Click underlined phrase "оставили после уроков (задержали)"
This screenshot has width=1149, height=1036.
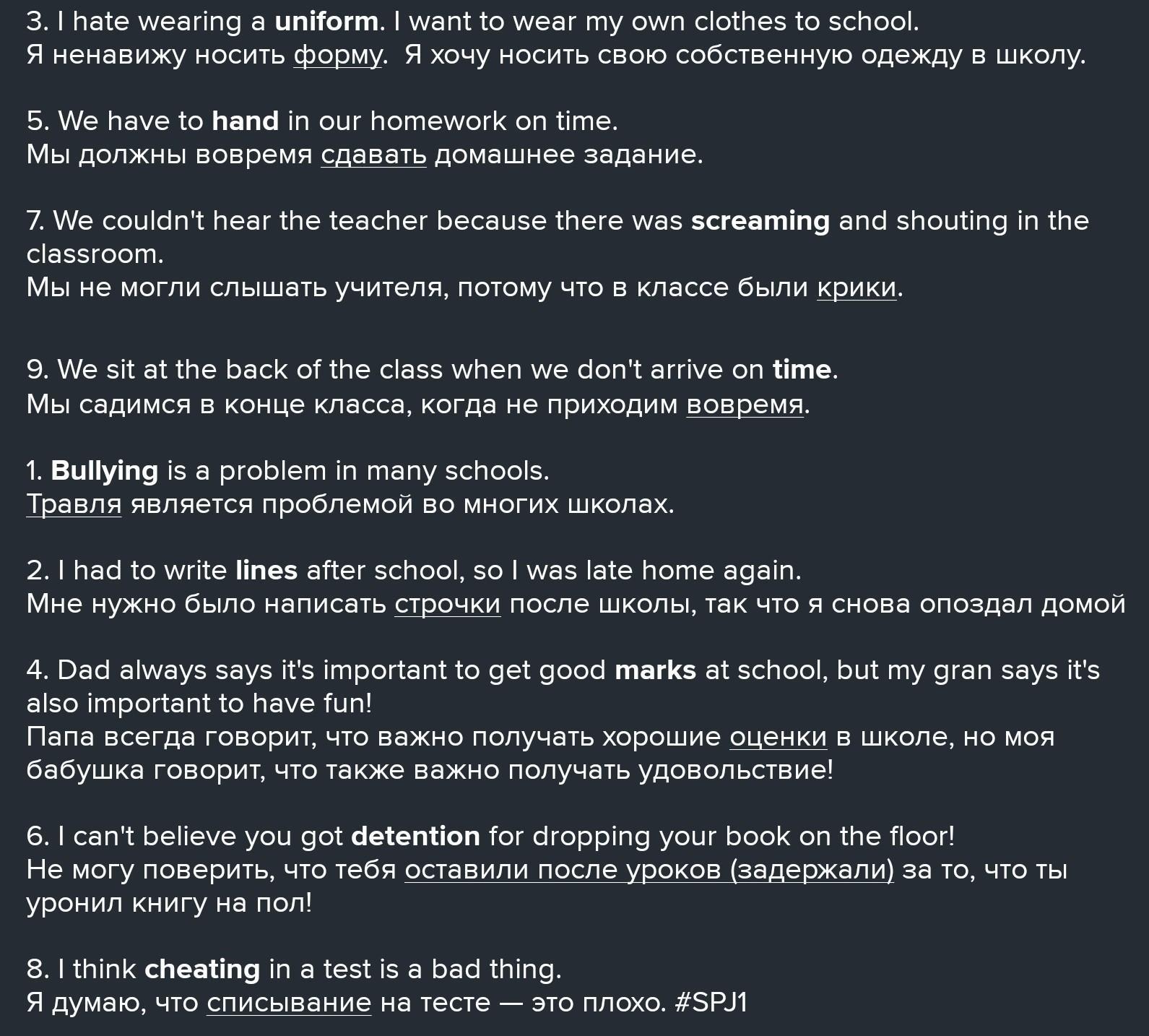[649, 870]
